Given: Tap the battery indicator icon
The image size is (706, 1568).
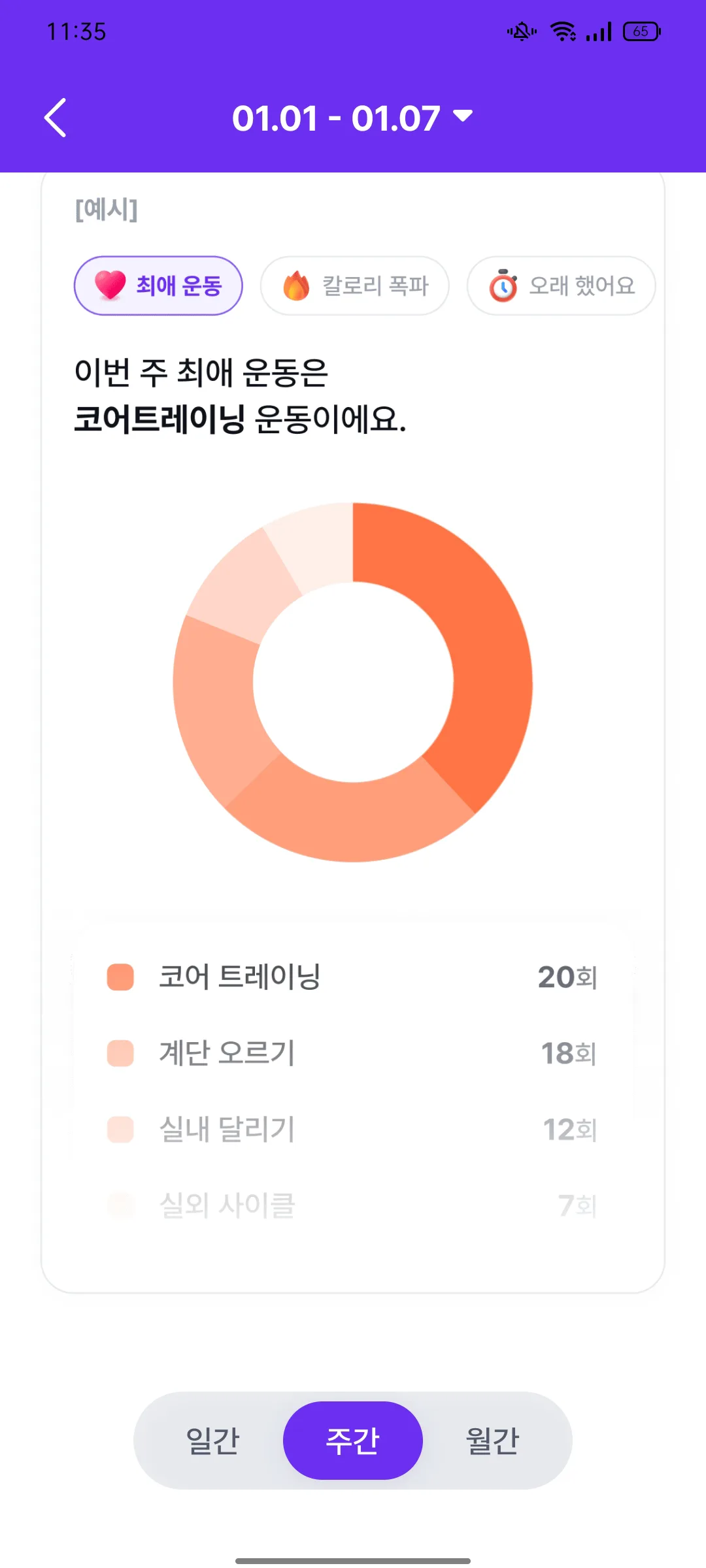Looking at the screenshot, I should pos(642,31).
